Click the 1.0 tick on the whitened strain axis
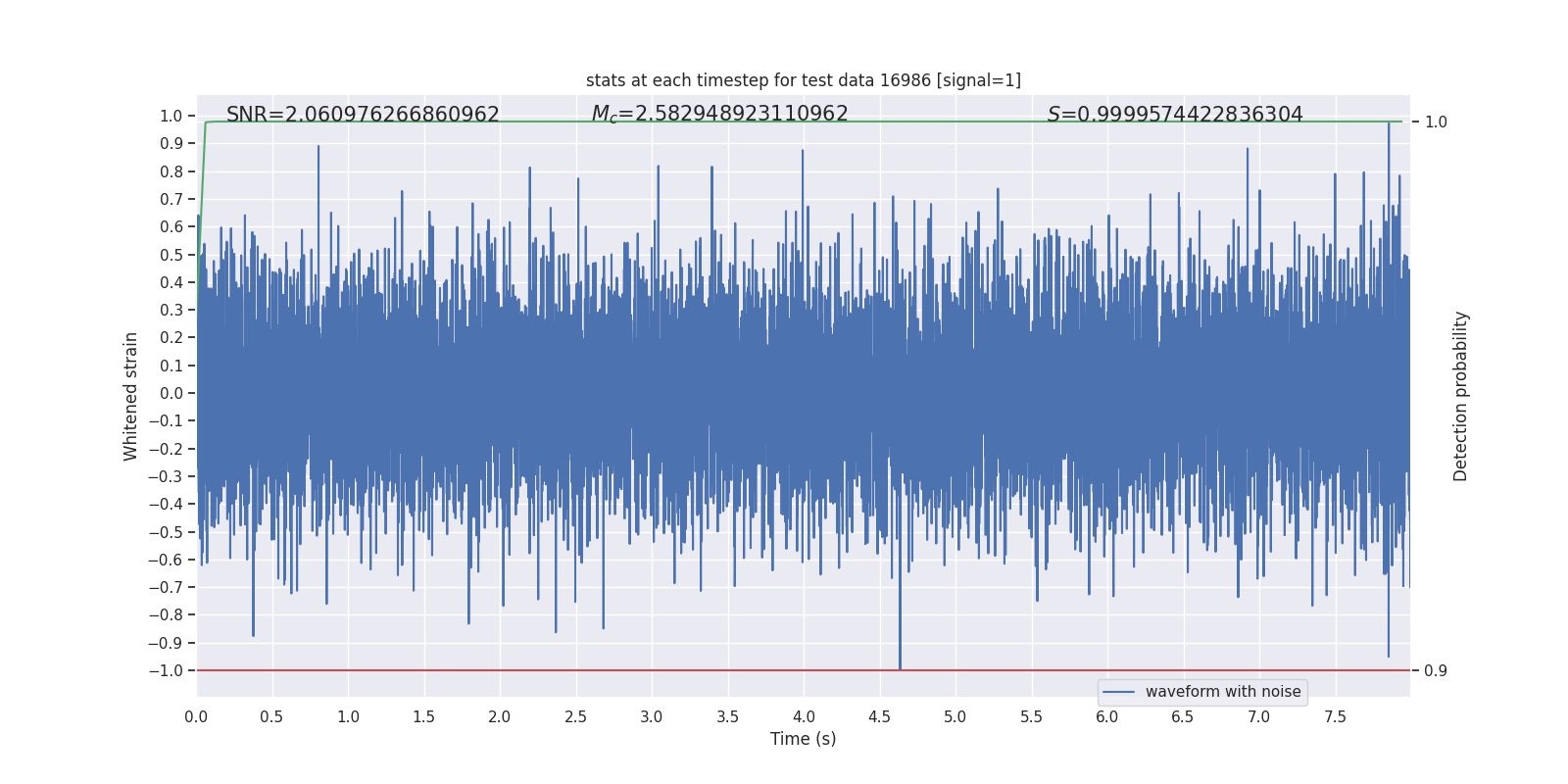The image size is (1568, 784). pos(171,116)
